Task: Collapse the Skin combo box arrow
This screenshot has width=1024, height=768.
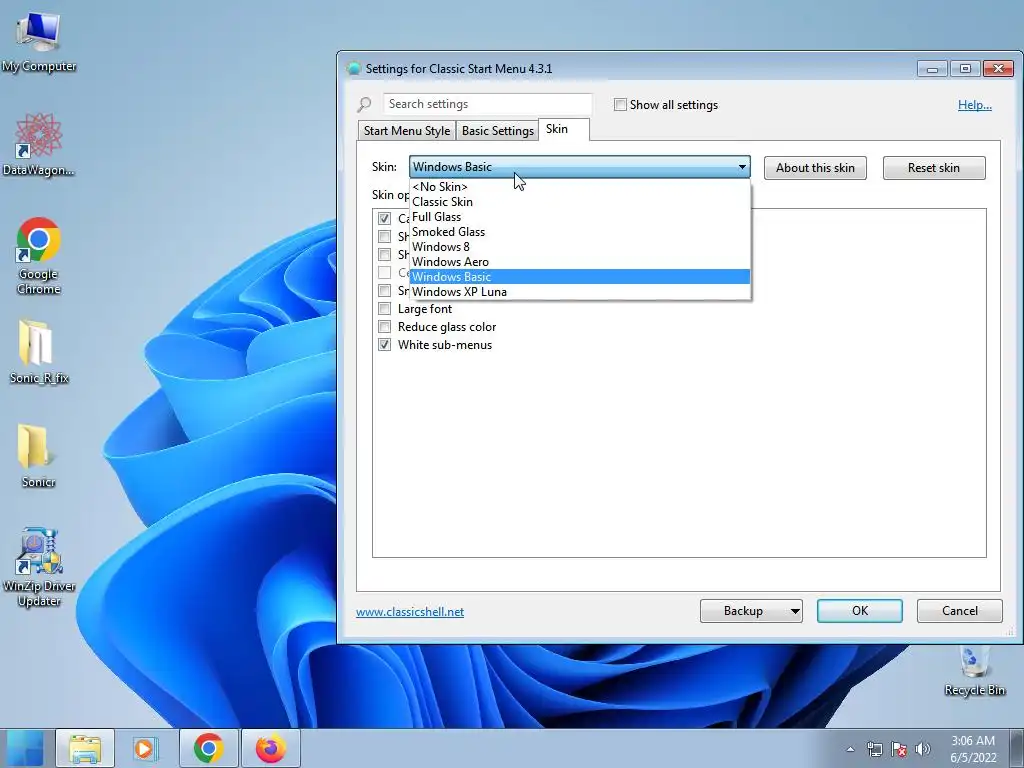Action: pyautogui.click(x=742, y=167)
